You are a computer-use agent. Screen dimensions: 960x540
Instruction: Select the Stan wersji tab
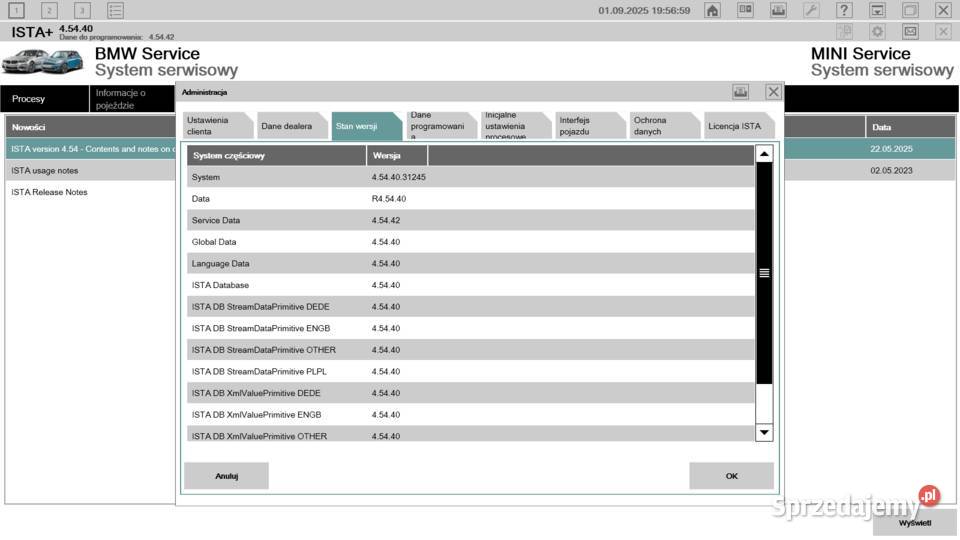(x=366, y=126)
